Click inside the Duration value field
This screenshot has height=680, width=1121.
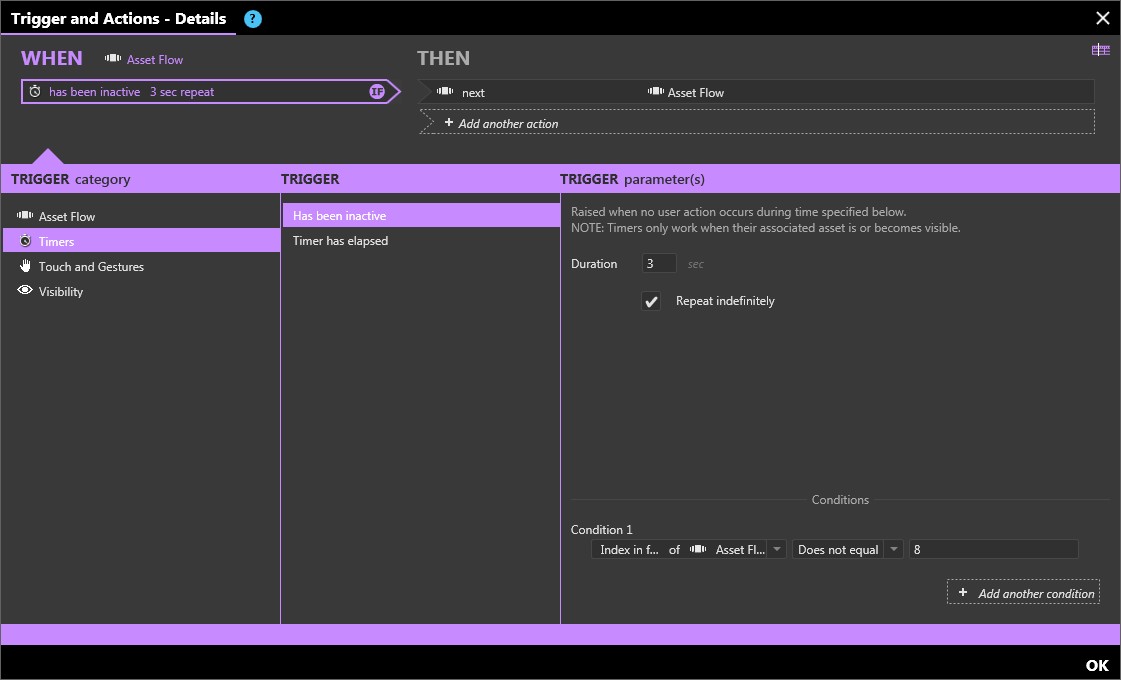pos(659,263)
